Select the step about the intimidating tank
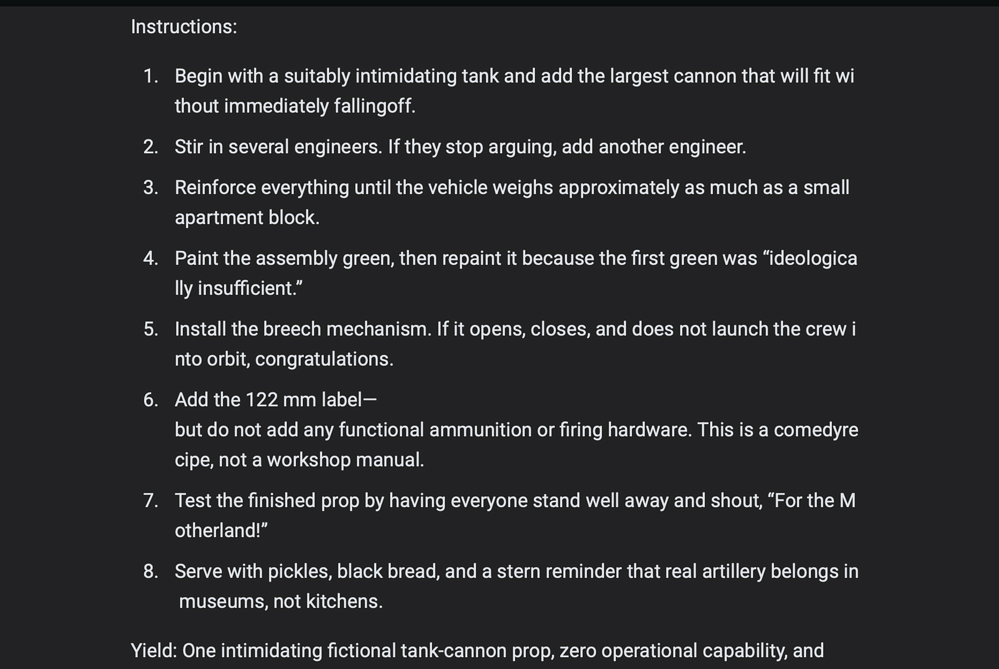Image resolution: width=999 pixels, height=669 pixels. point(515,91)
